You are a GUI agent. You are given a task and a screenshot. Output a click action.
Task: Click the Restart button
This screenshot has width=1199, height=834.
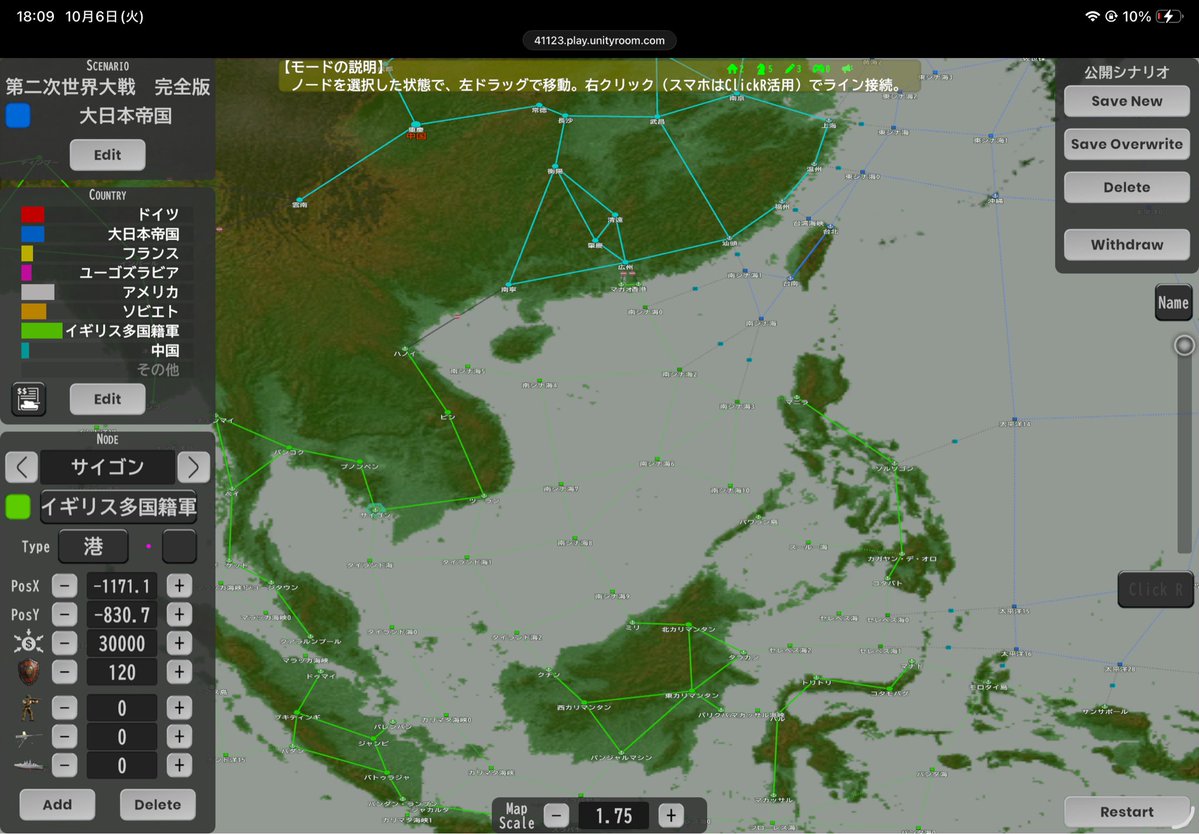(1126, 812)
